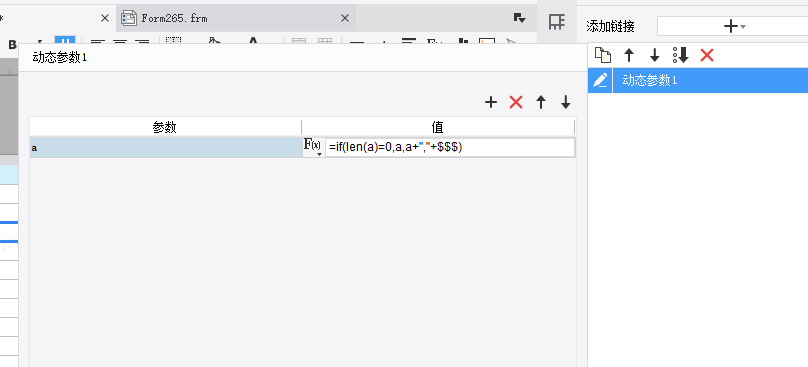The image size is (808, 367).
Task: Move parameter a down in the dialog table
Action: 566,102
